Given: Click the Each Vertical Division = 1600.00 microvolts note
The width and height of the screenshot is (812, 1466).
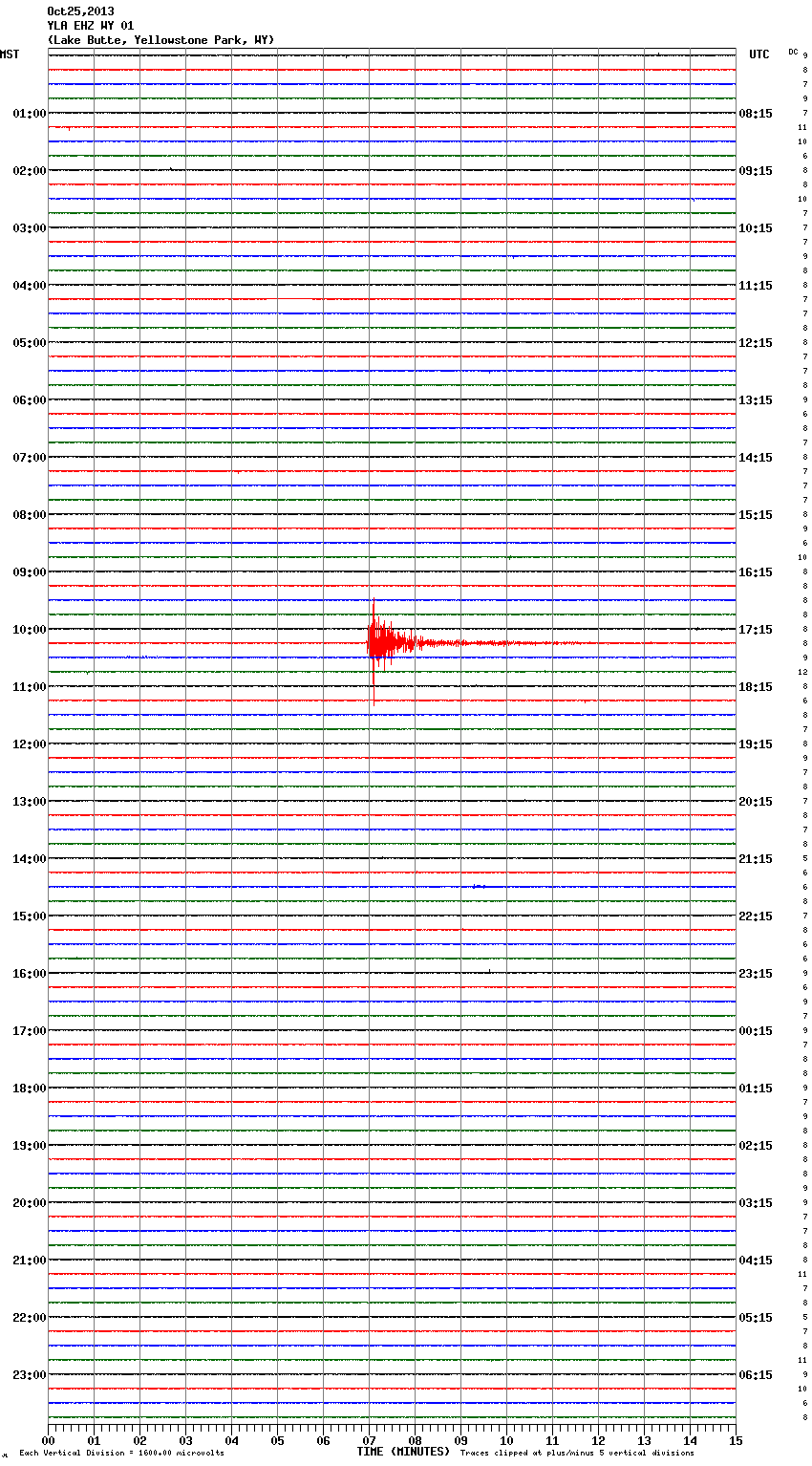Looking at the screenshot, I should [121, 1454].
